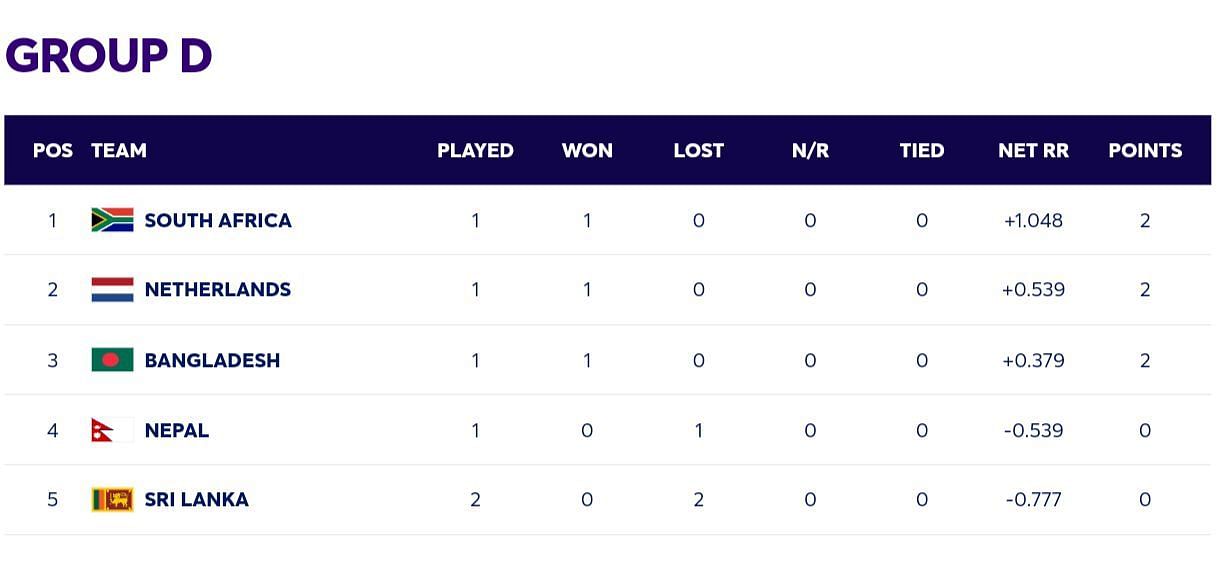The image size is (1220, 576).
Task: Click the Sri Lanka flag icon
Action: [x=112, y=499]
